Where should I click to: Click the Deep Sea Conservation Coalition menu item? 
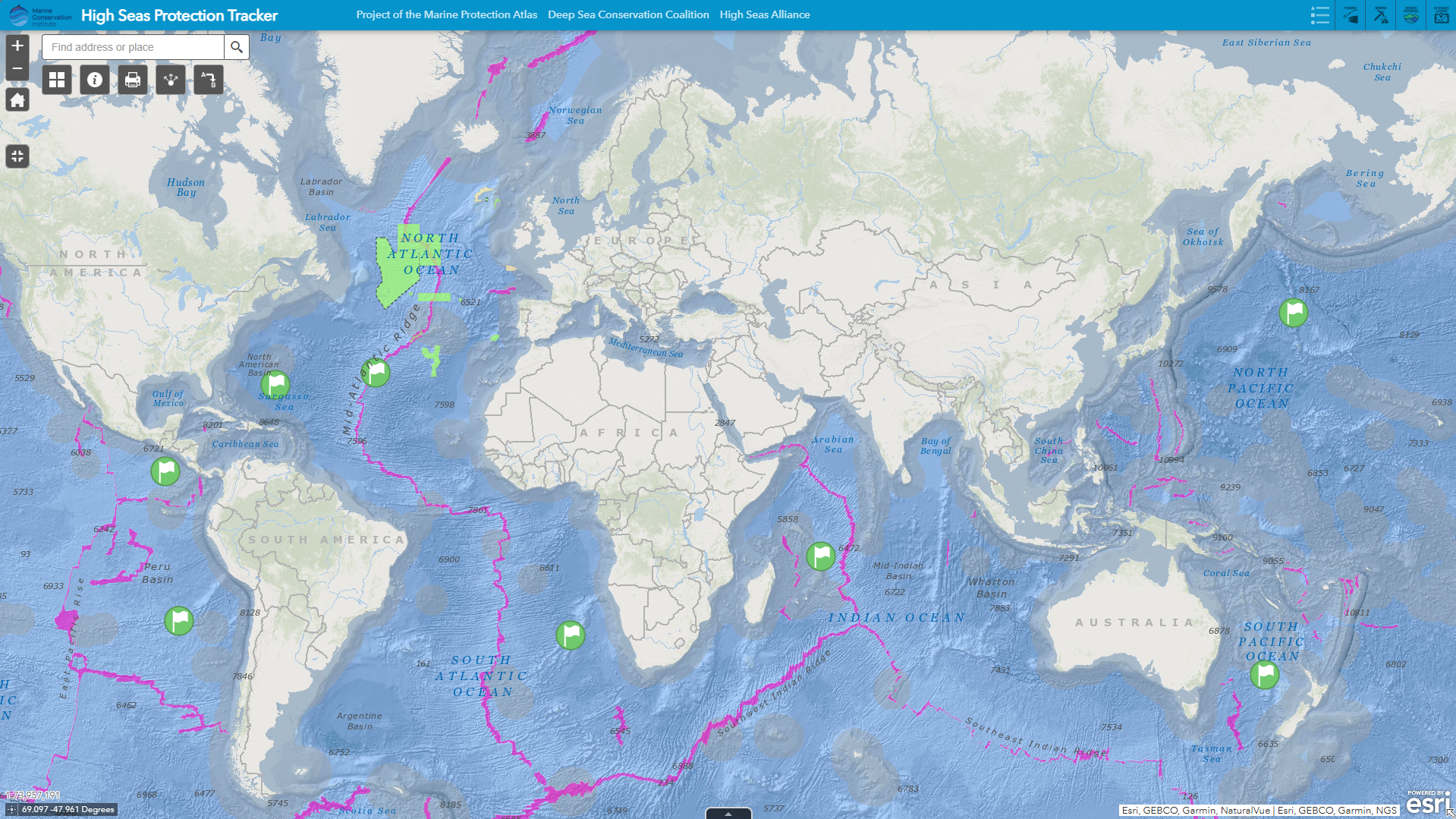628,14
